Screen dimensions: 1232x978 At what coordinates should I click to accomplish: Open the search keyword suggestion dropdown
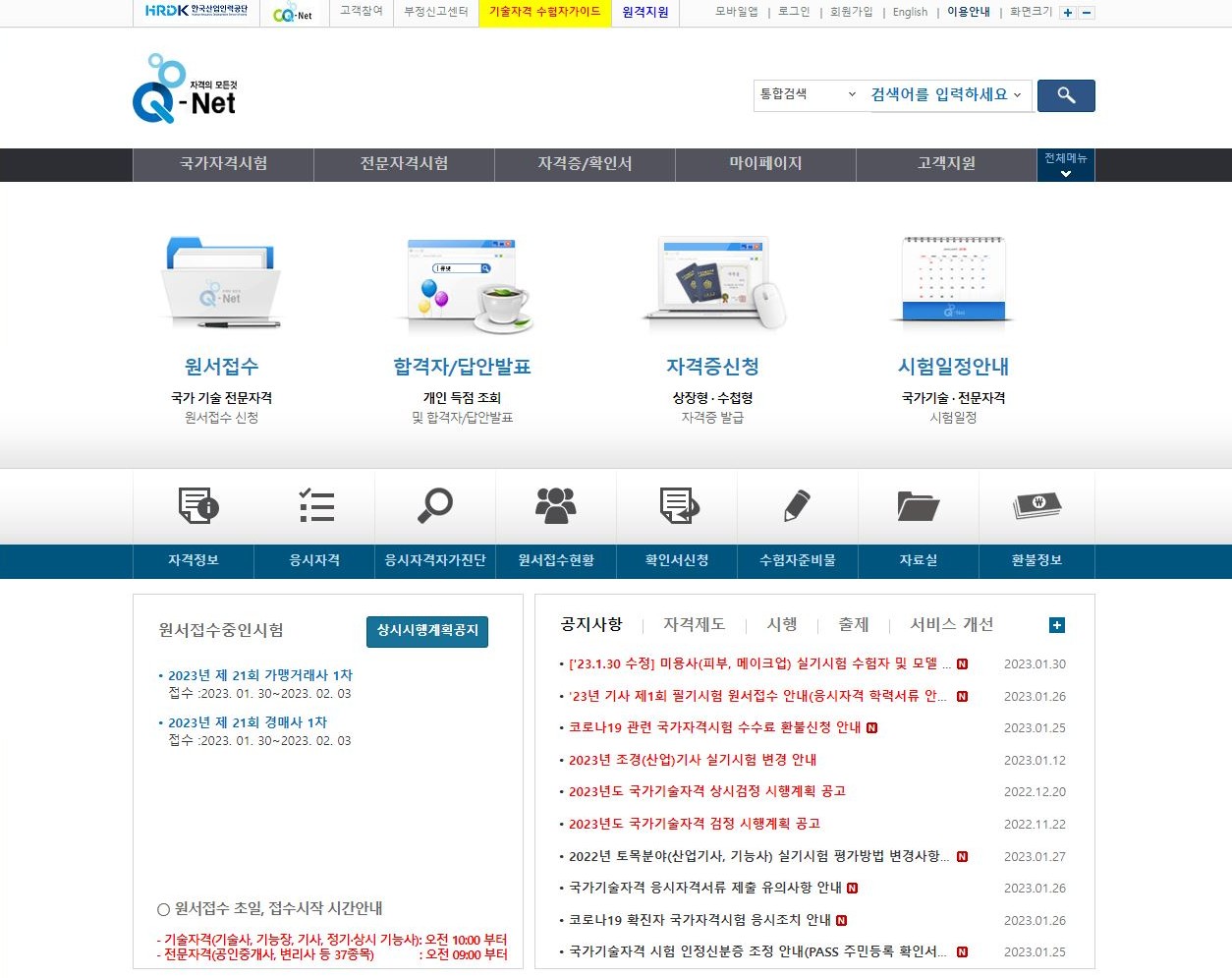point(946,95)
